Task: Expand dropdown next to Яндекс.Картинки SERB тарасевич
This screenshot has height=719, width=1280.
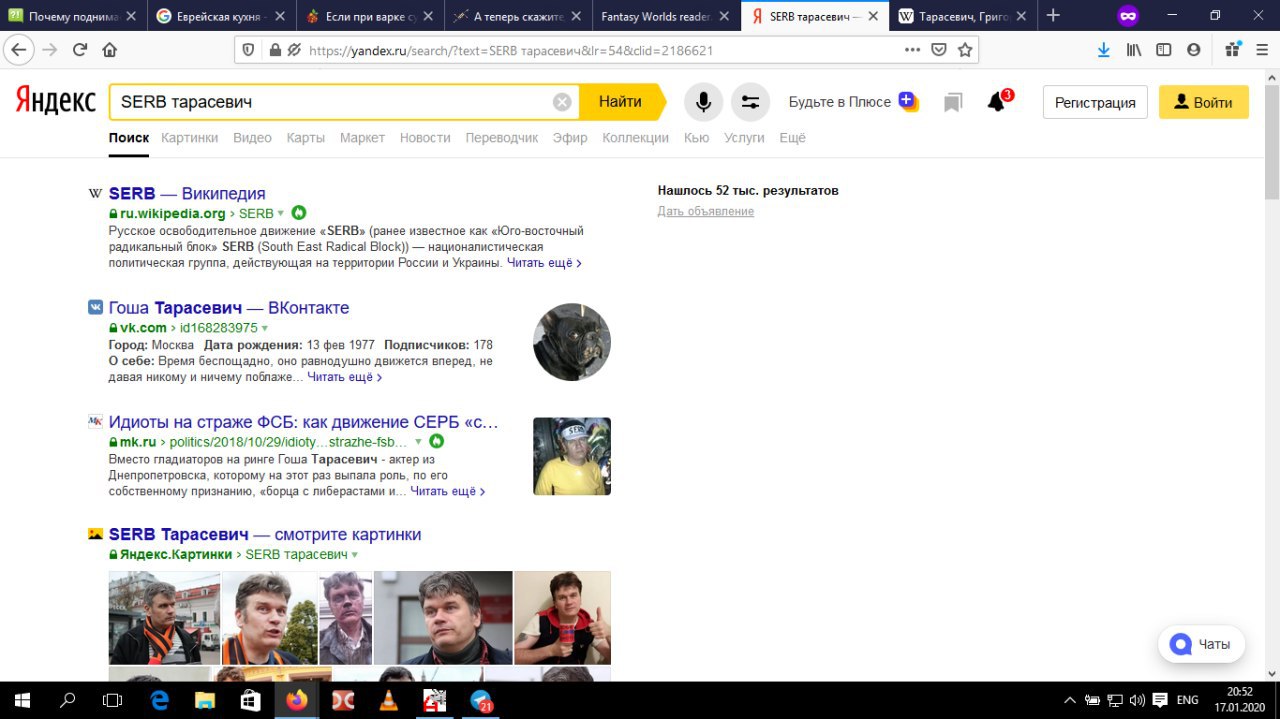Action: point(354,554)
